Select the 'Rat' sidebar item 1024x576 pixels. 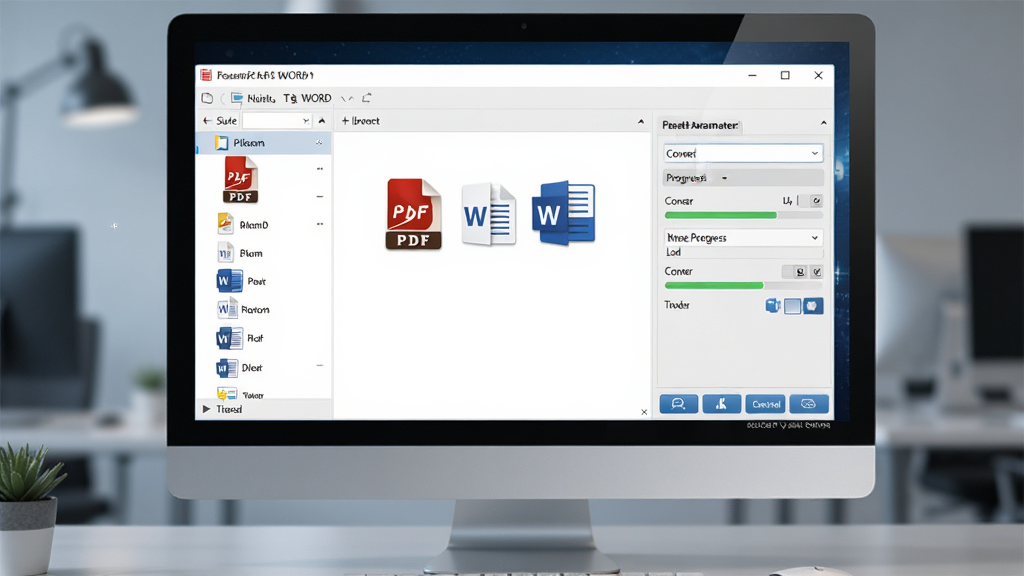pos(255,338)
